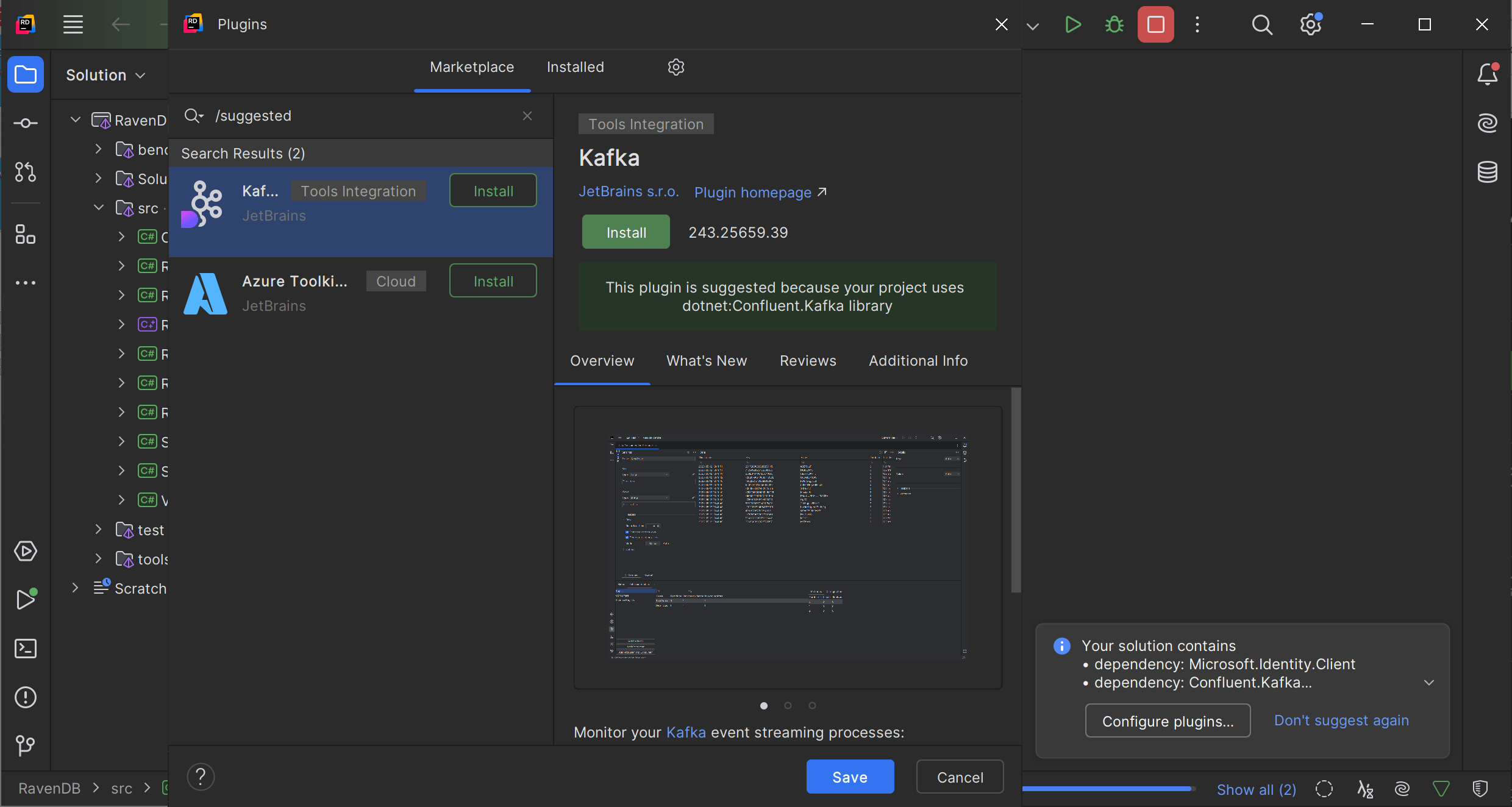Image resolution: width=1512 pixels, height=807 pixels.
Task: Stop the running application
Action: tap(1155, 24)
